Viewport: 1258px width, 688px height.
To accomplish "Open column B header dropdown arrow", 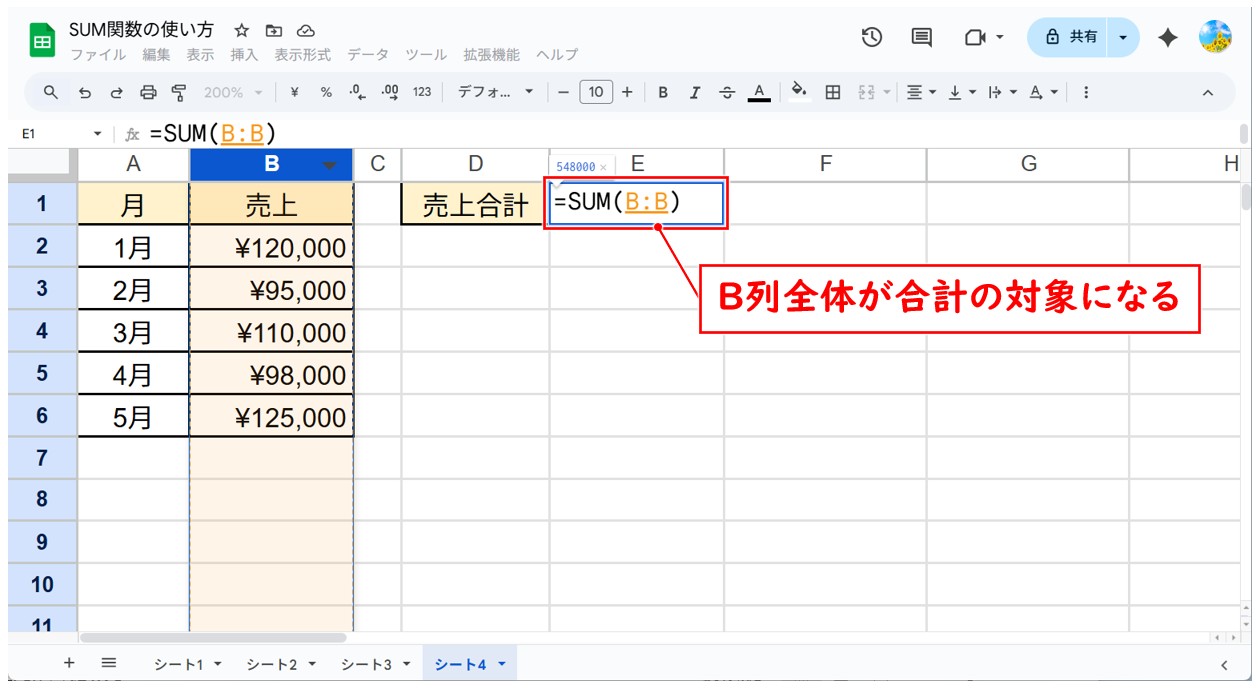I will [x=329, y=165].
